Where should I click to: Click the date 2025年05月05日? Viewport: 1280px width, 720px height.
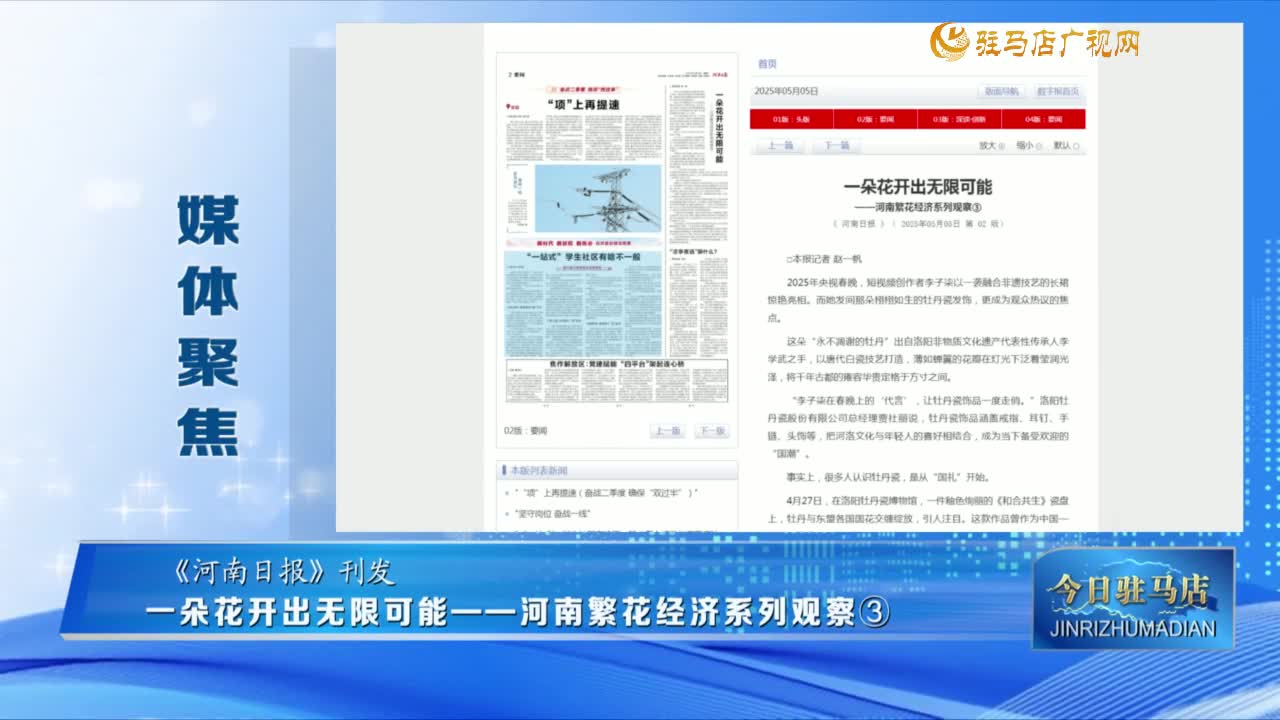click(x=786, y=91)
